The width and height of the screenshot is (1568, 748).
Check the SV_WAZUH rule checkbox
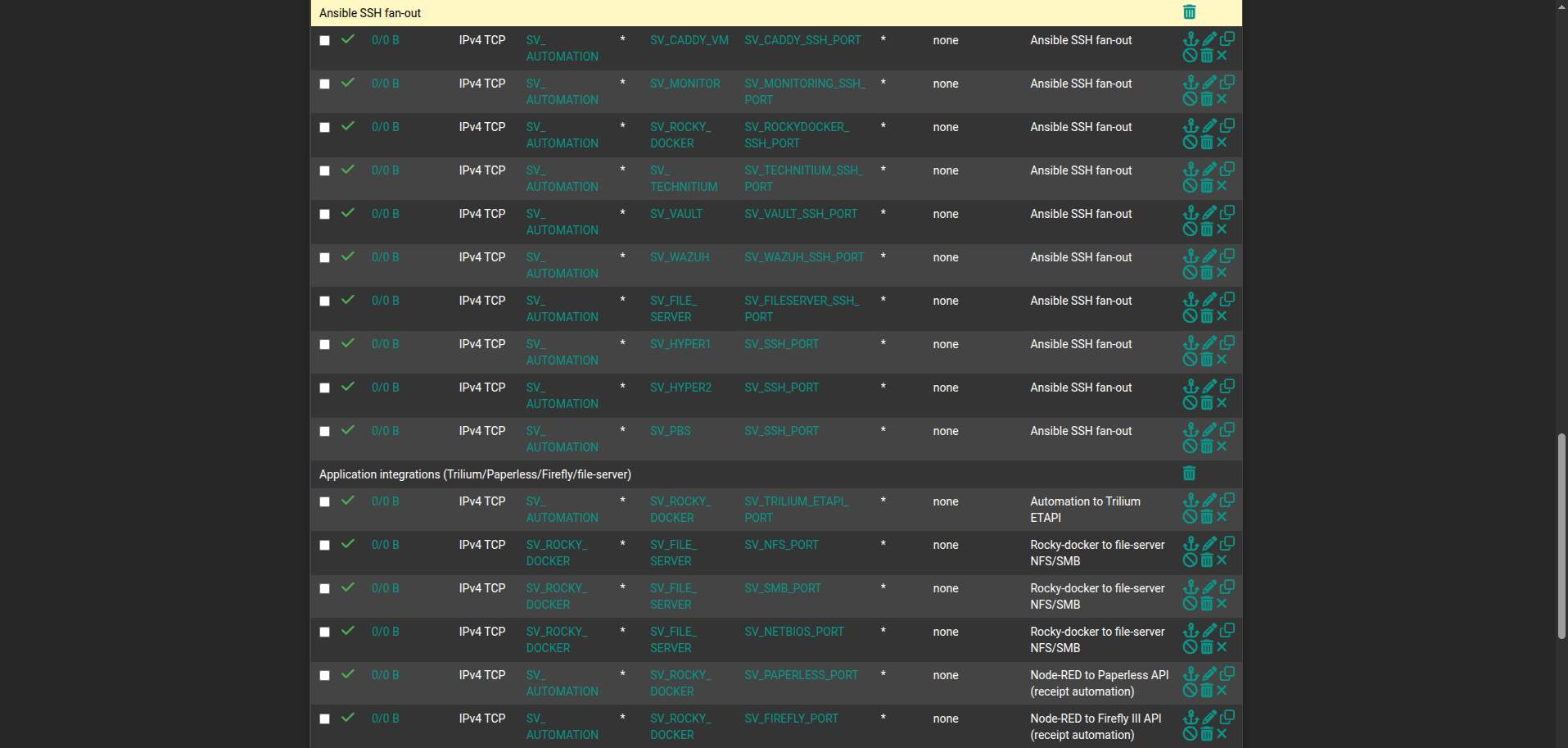325,257
